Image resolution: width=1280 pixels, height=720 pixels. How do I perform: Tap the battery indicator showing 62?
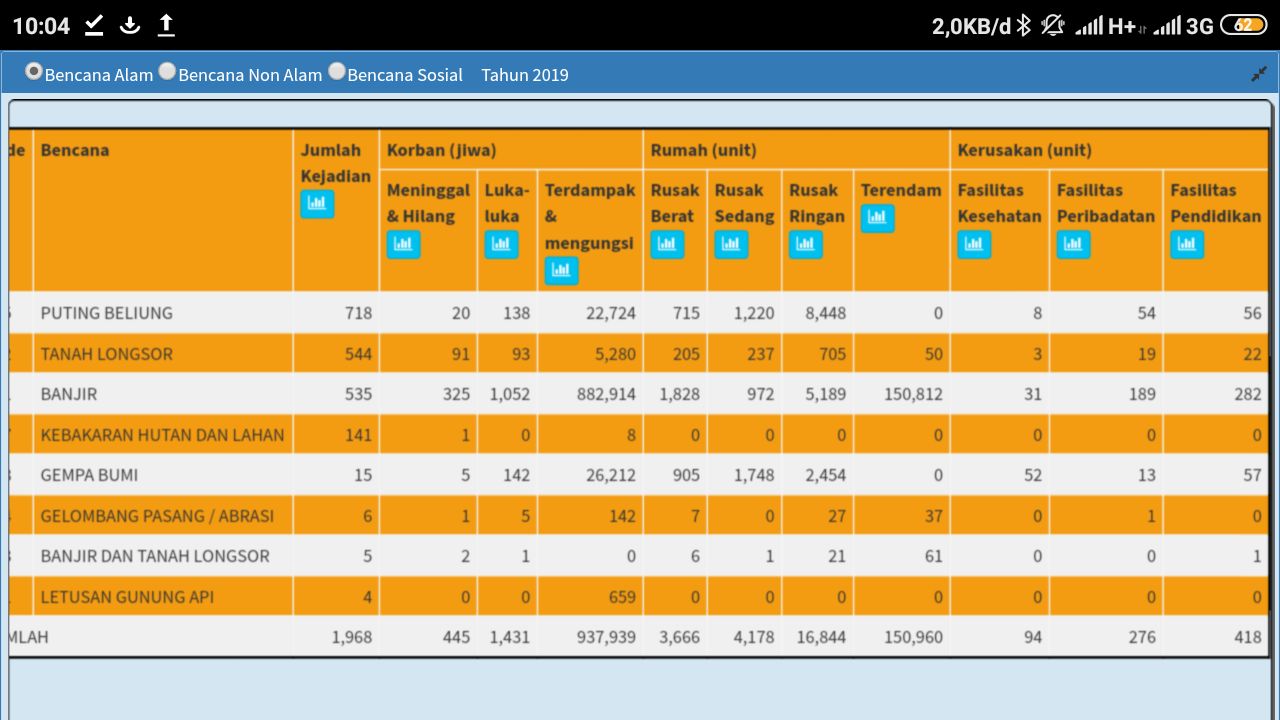pos(1244,25)
